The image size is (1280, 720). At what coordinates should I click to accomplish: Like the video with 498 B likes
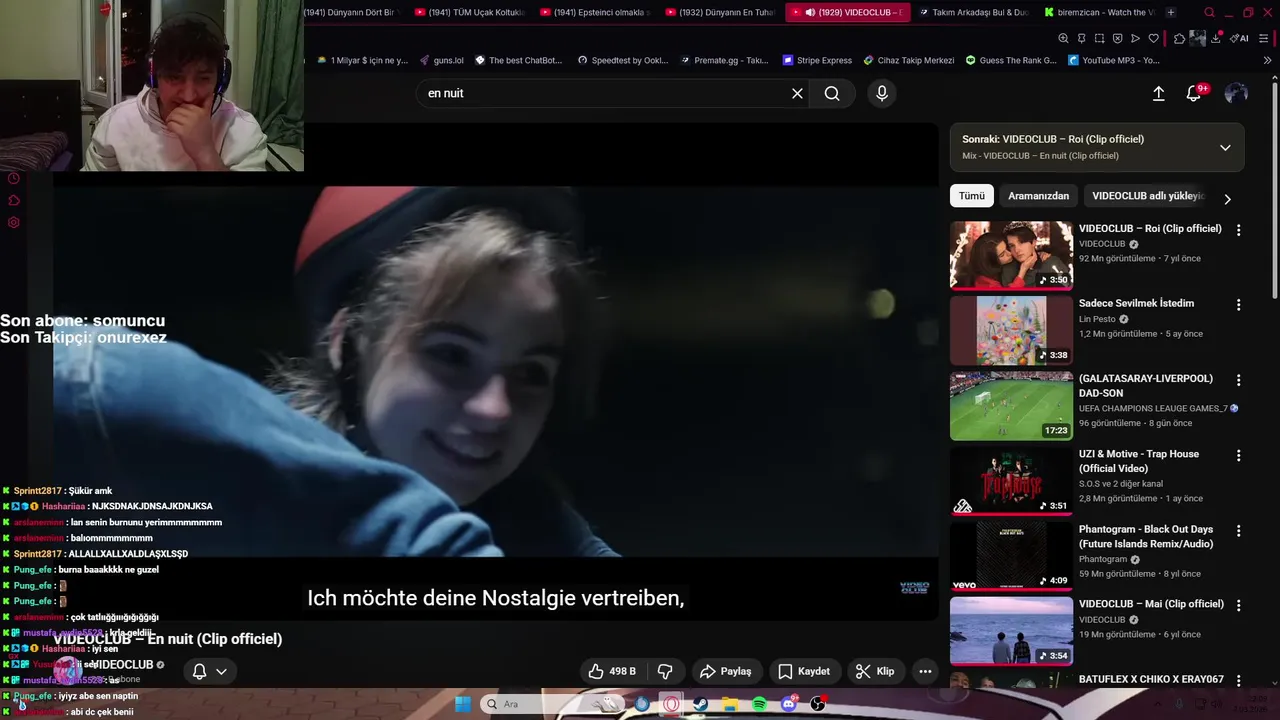(x=612, y=671)
